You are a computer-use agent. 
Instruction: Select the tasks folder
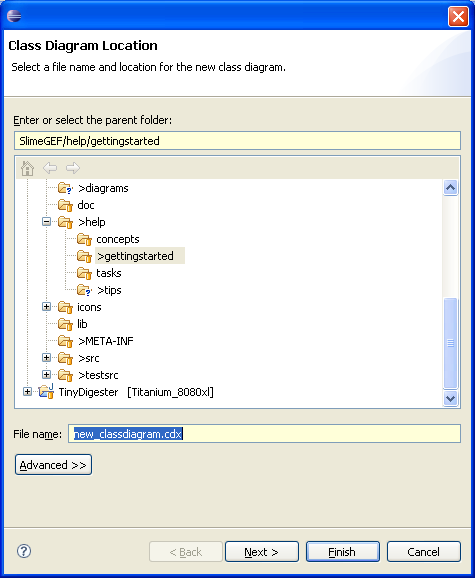click(108, 273)
